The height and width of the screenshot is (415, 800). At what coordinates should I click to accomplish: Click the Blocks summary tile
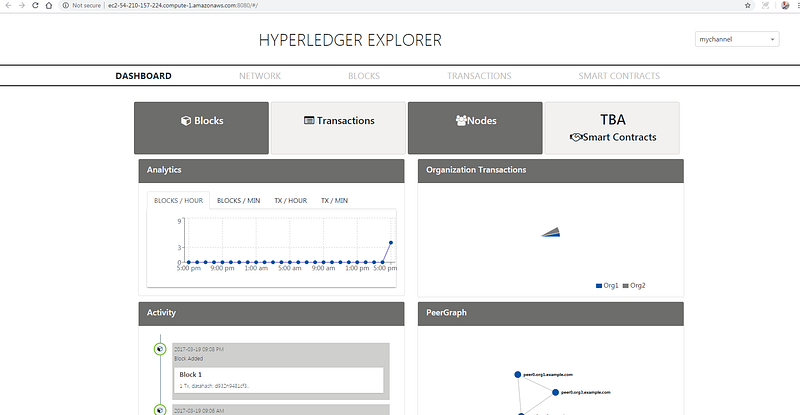[202, 128]
